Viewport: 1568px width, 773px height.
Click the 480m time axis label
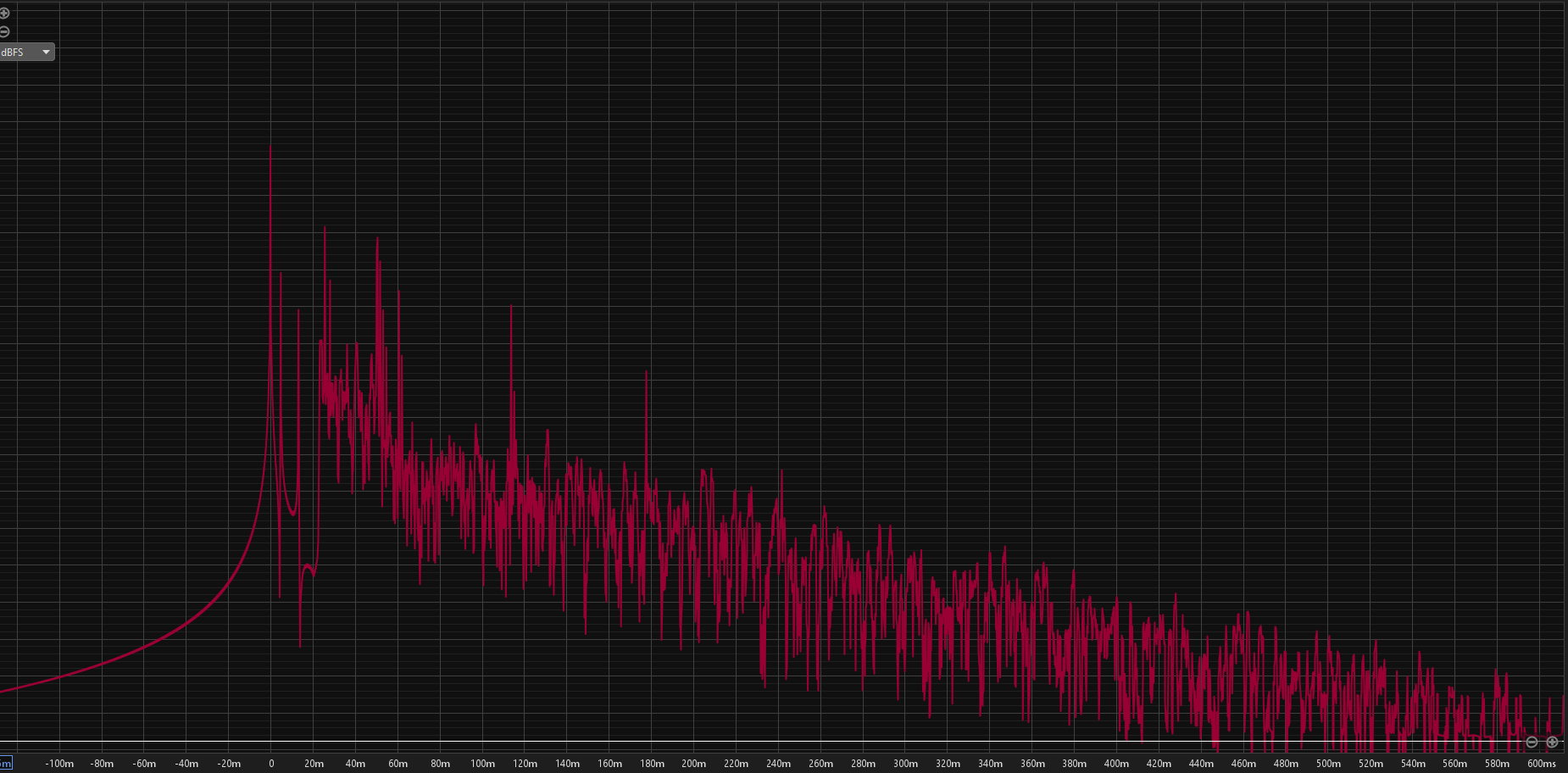(x=1287, y=764)
